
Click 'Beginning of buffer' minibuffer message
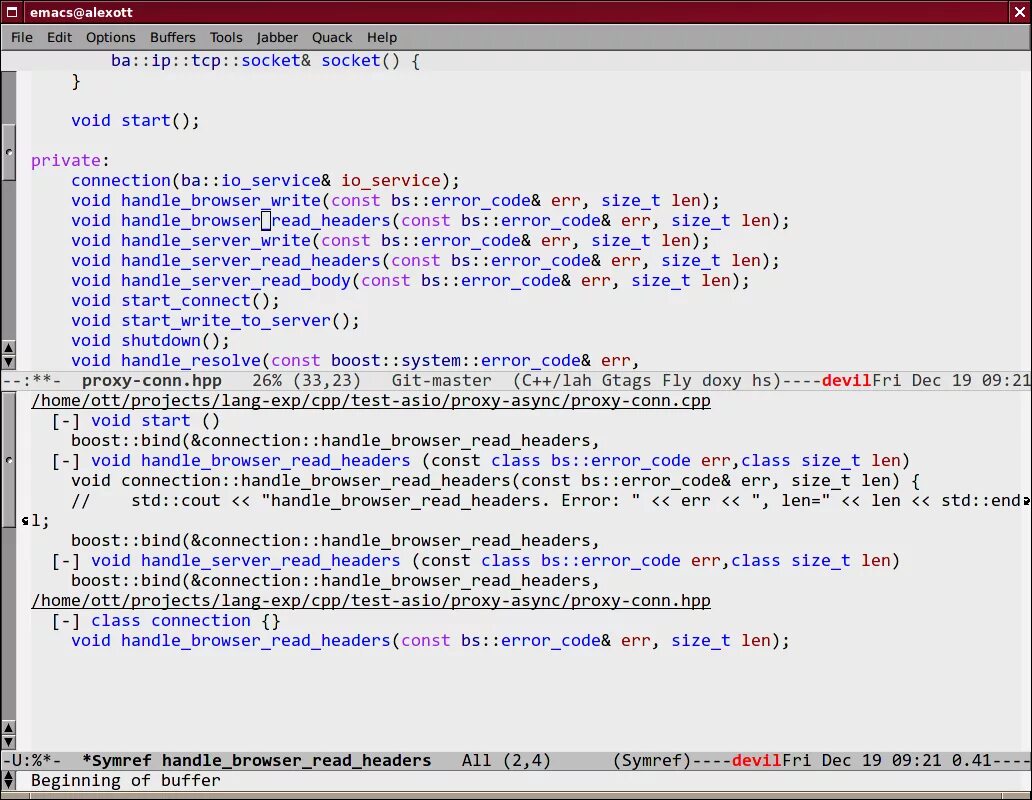click(x=125, y=781)
